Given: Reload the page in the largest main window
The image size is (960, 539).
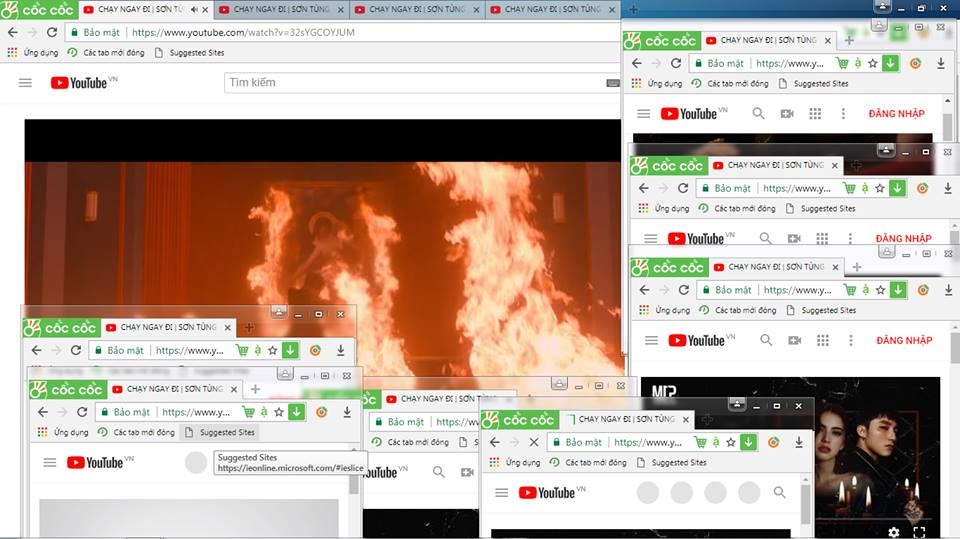Looking at the screenshot, I should coord(53,32).
